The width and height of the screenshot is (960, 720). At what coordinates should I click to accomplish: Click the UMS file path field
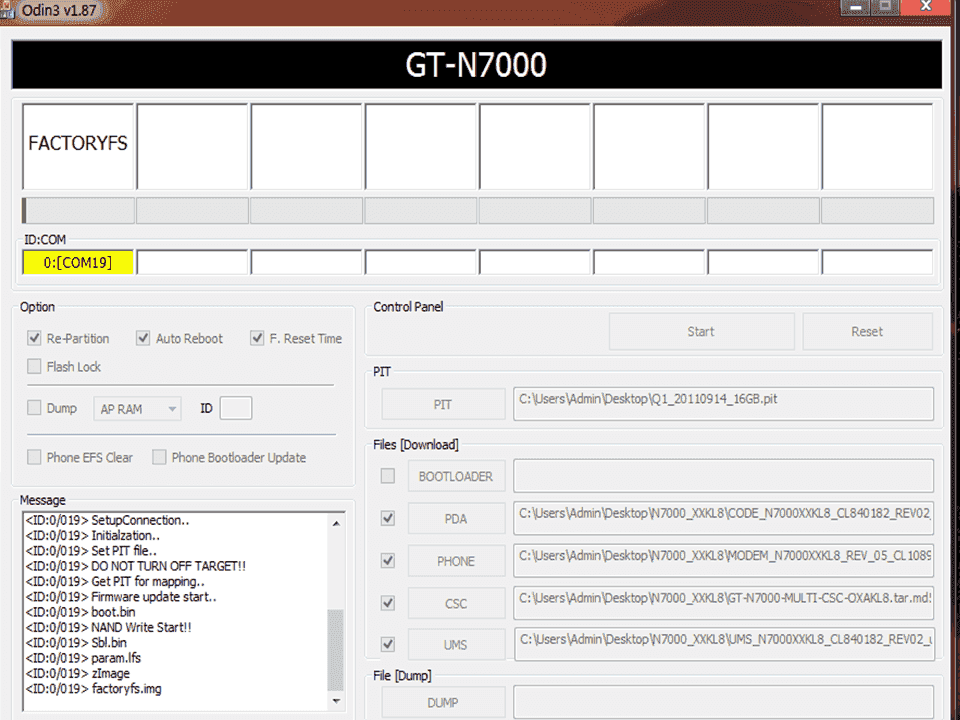point(724,644)
